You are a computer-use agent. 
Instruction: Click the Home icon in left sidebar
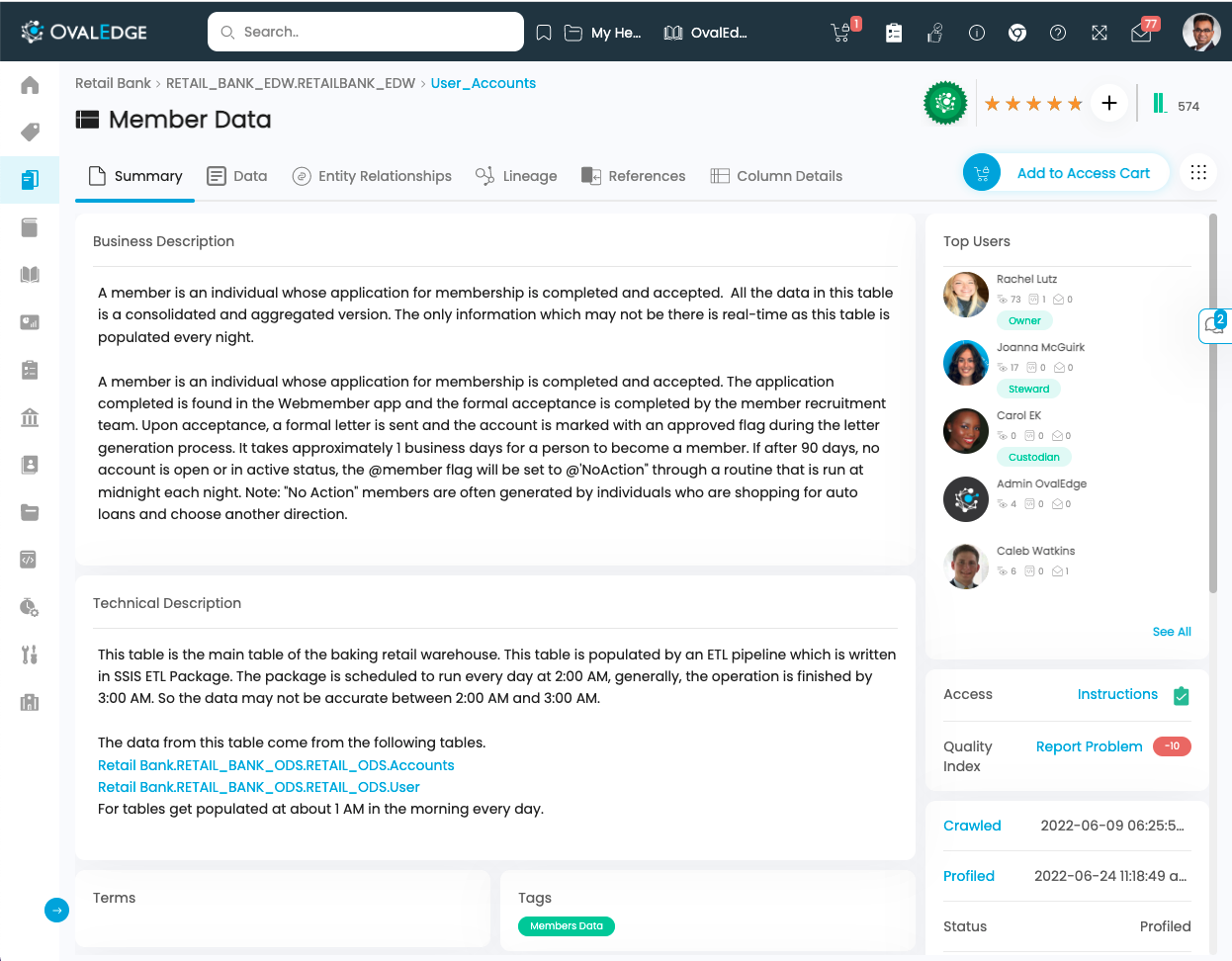click(x=30, y=85)
